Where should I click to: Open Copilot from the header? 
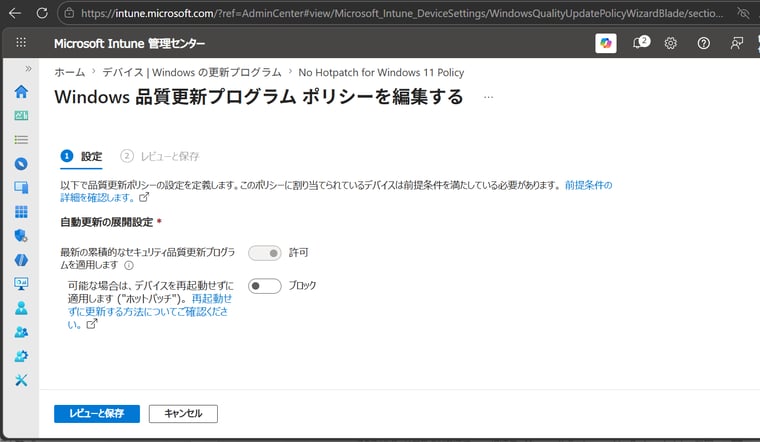pyautogui.click(x=606, y=43)
